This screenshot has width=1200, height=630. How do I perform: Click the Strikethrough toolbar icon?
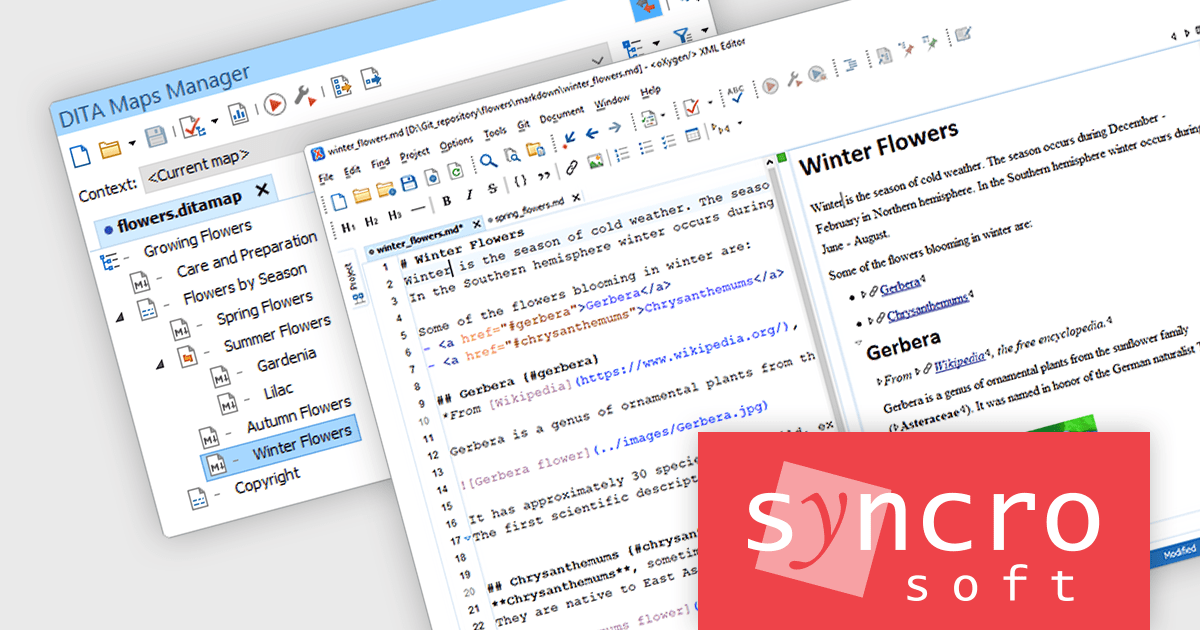click(492, 189)
